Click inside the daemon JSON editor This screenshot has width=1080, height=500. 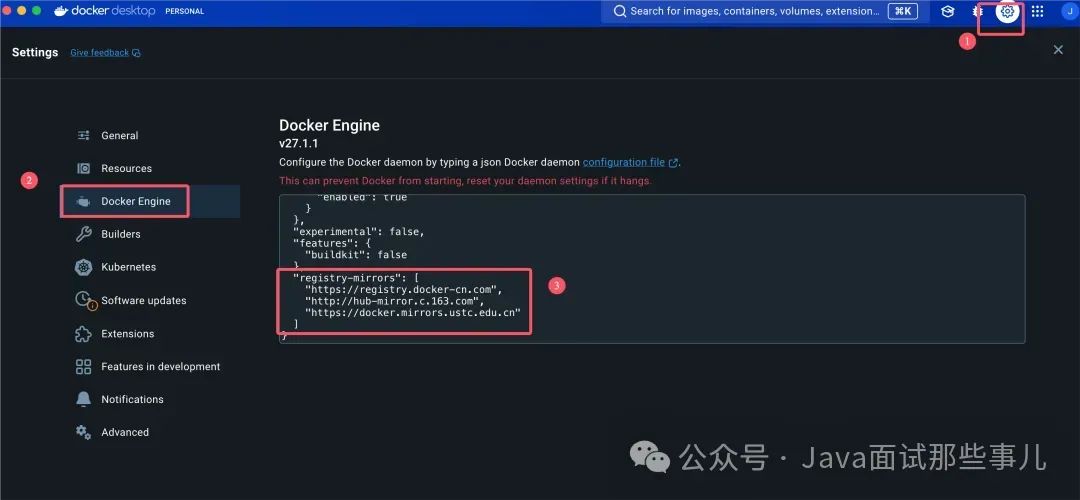pyautogui.click(x=652, y=269)
